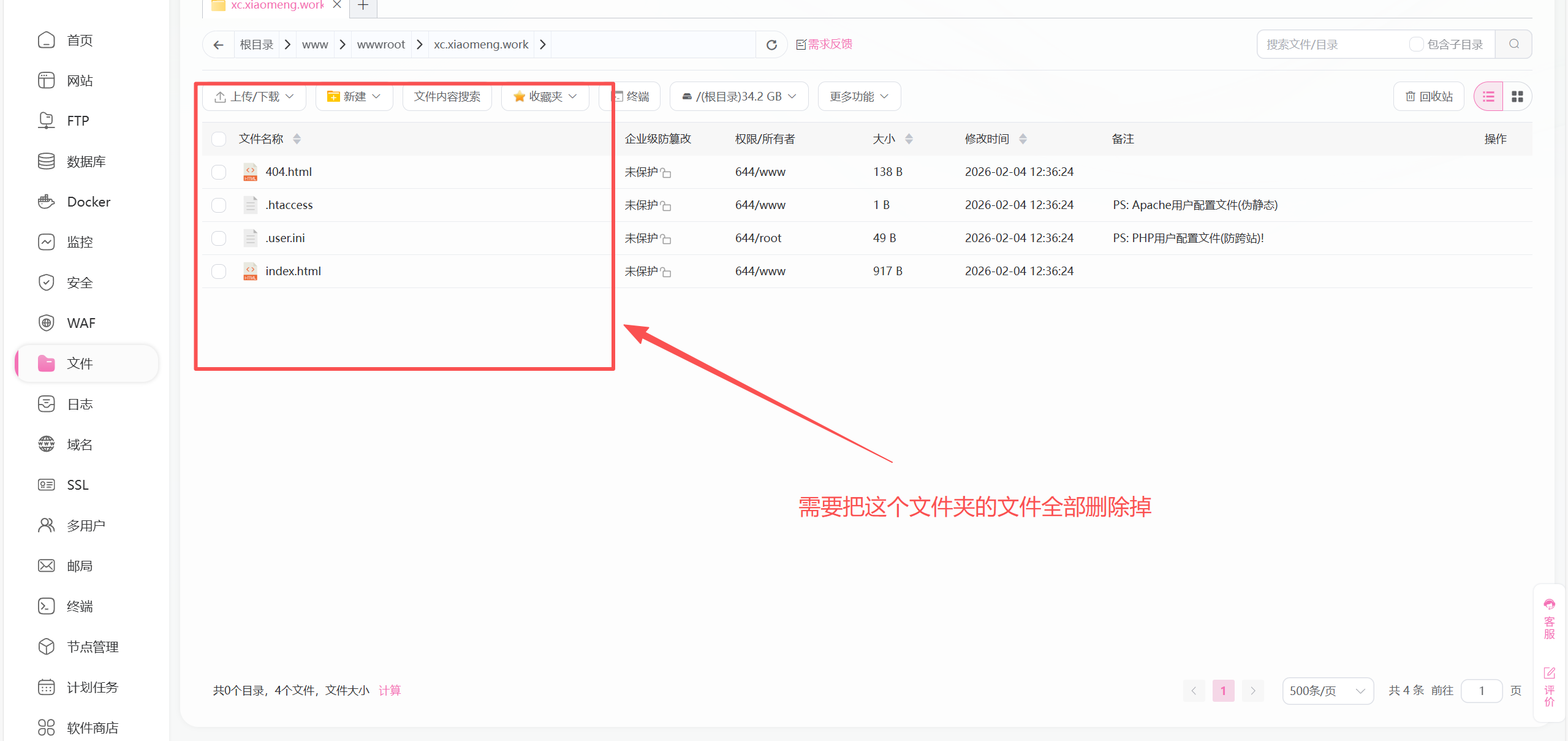Image resolution: width=1568 pixels, height=741 pixels.
Task: Click the search magnifier icon
Action: pos(1513,44)
